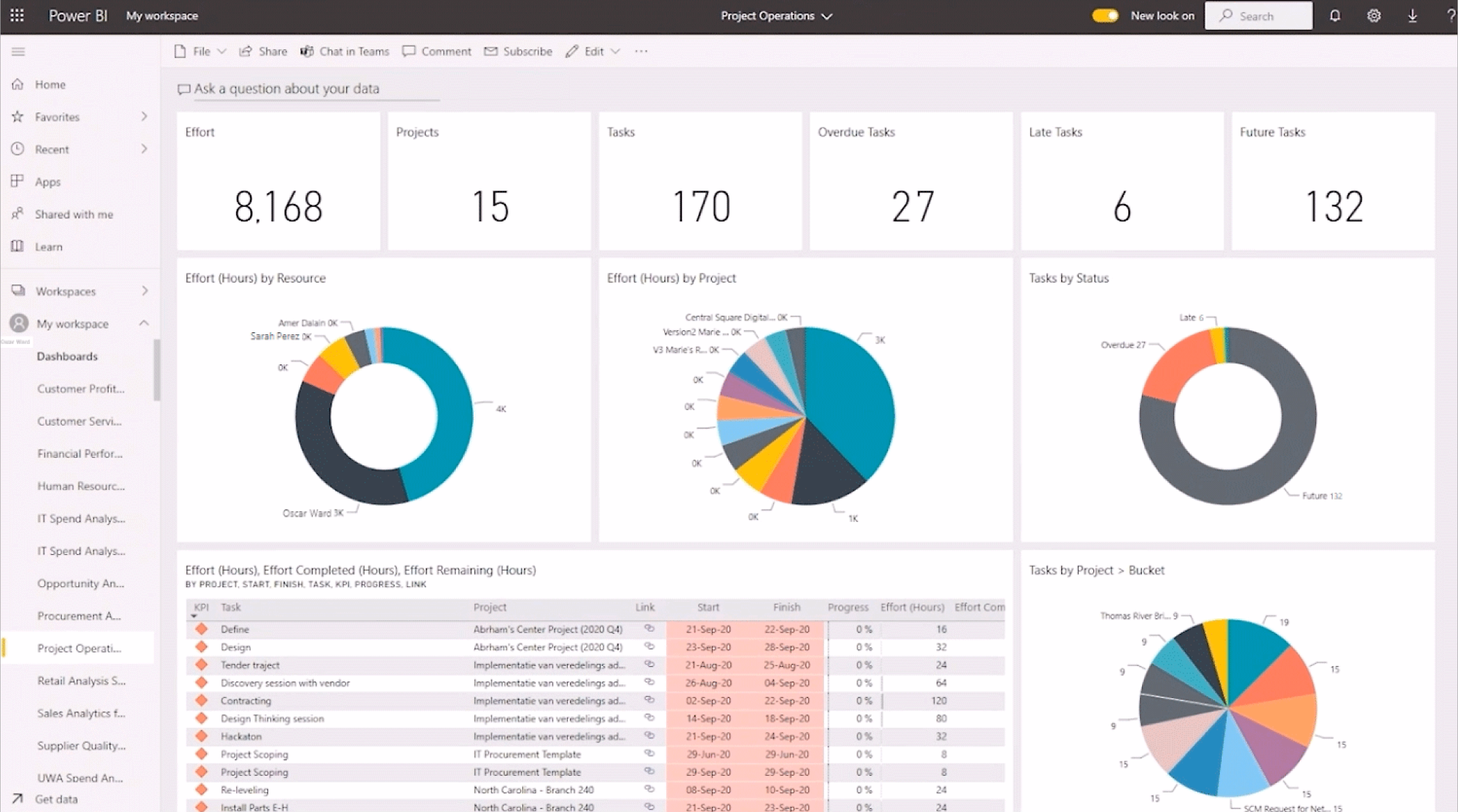Expand the Workspaces flyout
Viewport: 1458px width, 812px height.
(x=144, y=291)
